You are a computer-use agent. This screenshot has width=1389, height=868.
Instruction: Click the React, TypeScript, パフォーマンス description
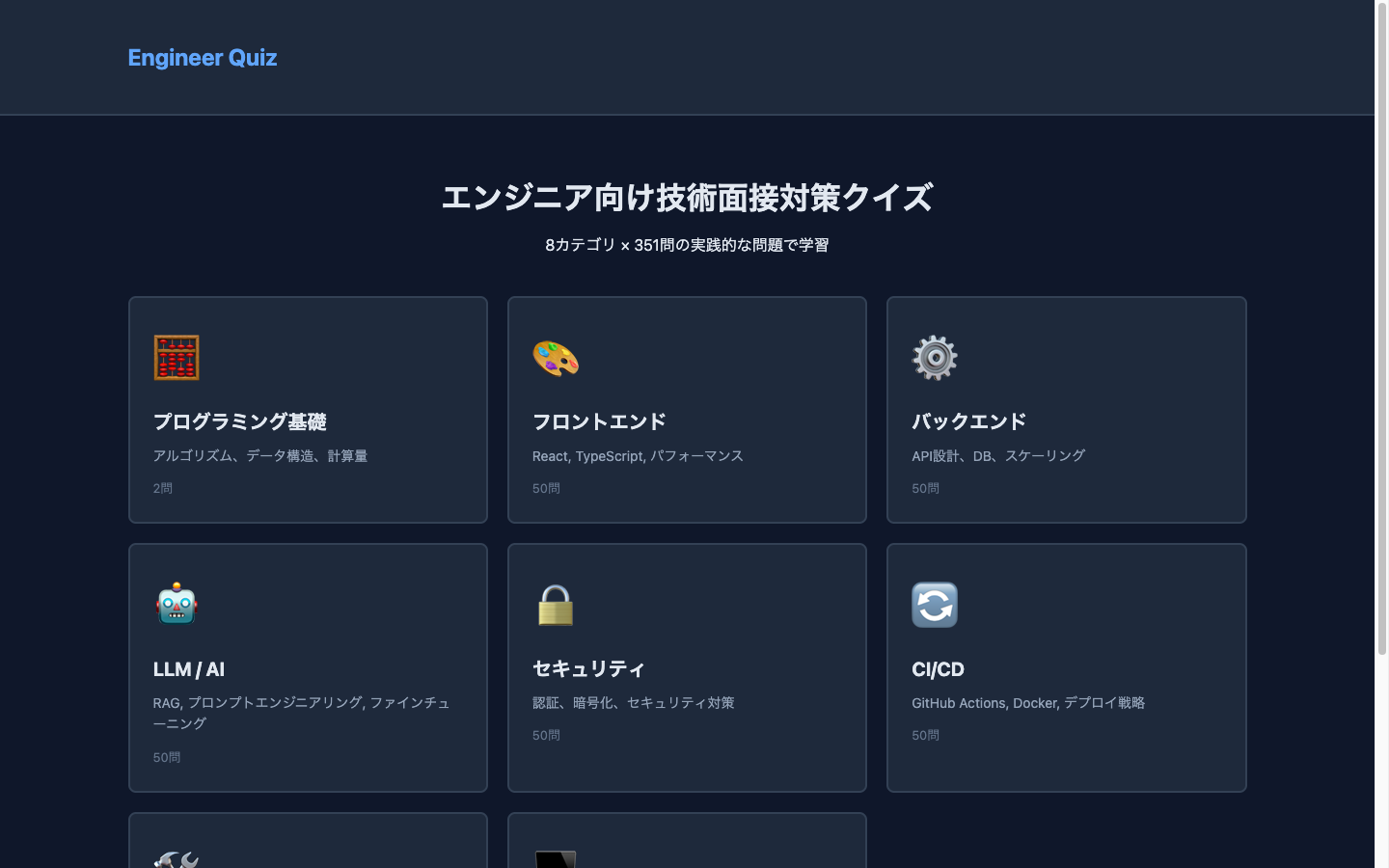pos(638,455)
